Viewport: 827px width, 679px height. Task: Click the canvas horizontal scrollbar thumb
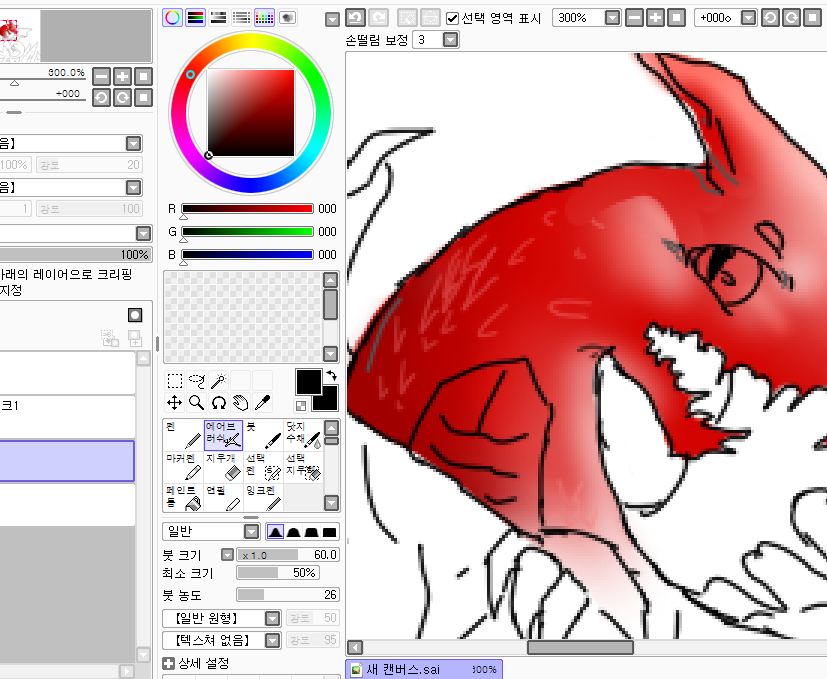click(580, 647)
